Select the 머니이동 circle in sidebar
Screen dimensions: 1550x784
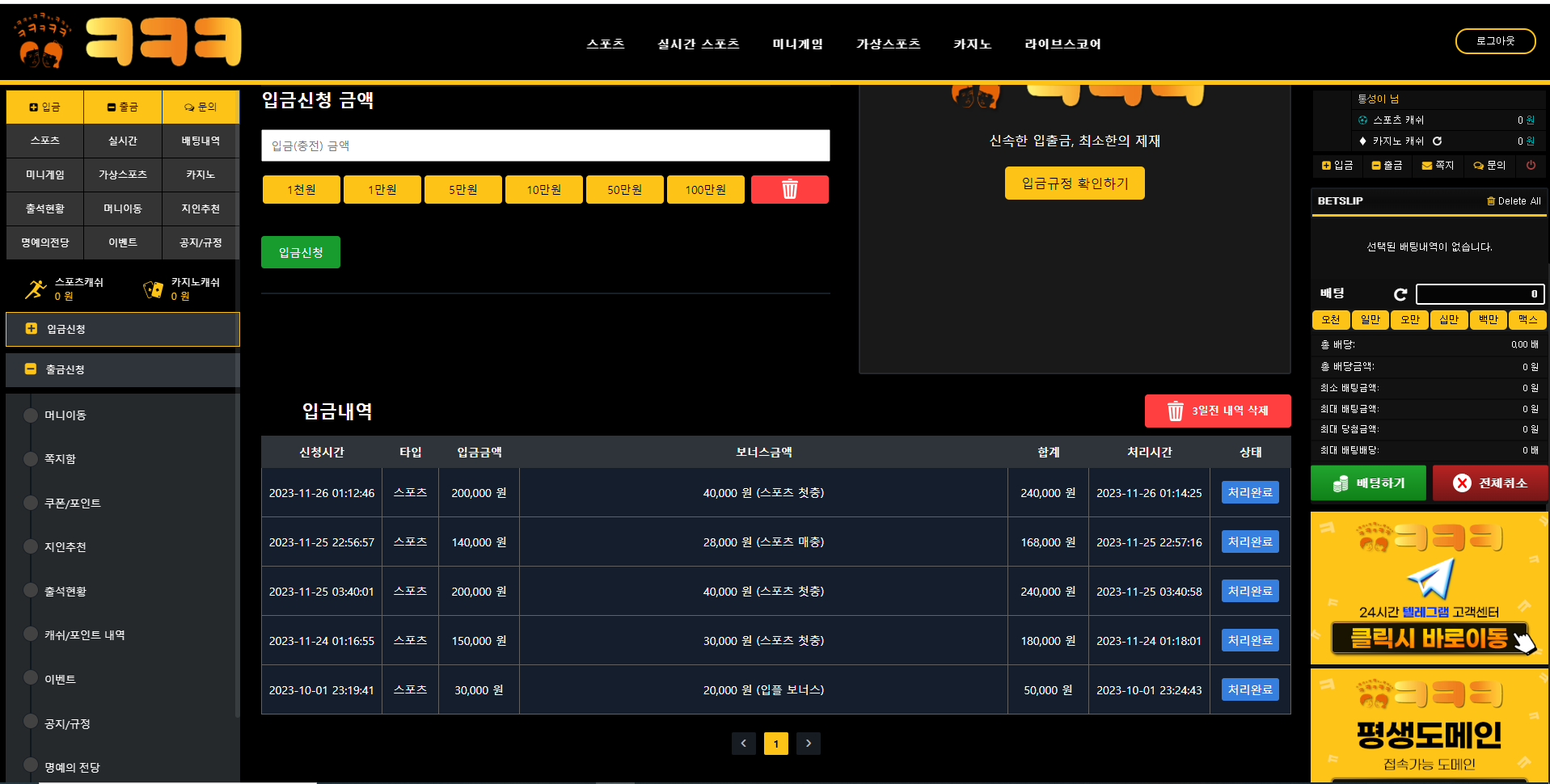[31, 415]
